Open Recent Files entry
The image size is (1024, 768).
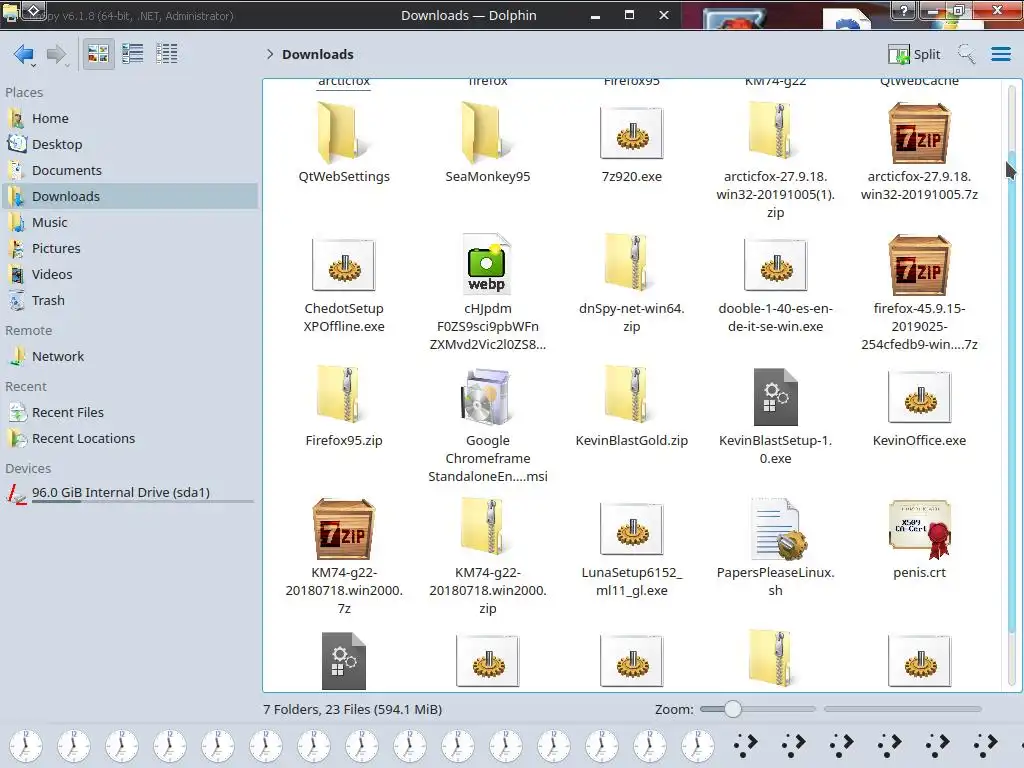129,413
